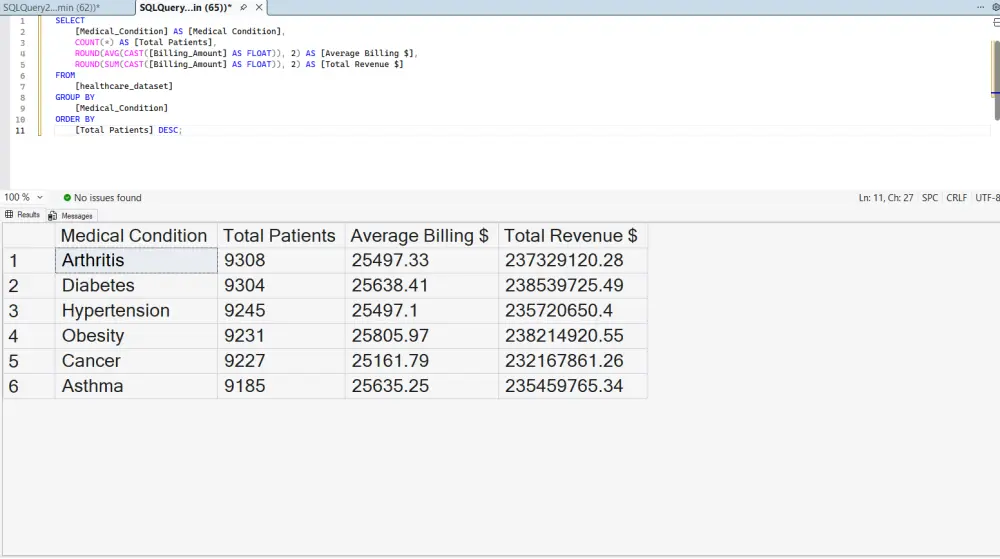Click the 25635.25 average billing cell
1000x559 pixels.
[422, 386]
